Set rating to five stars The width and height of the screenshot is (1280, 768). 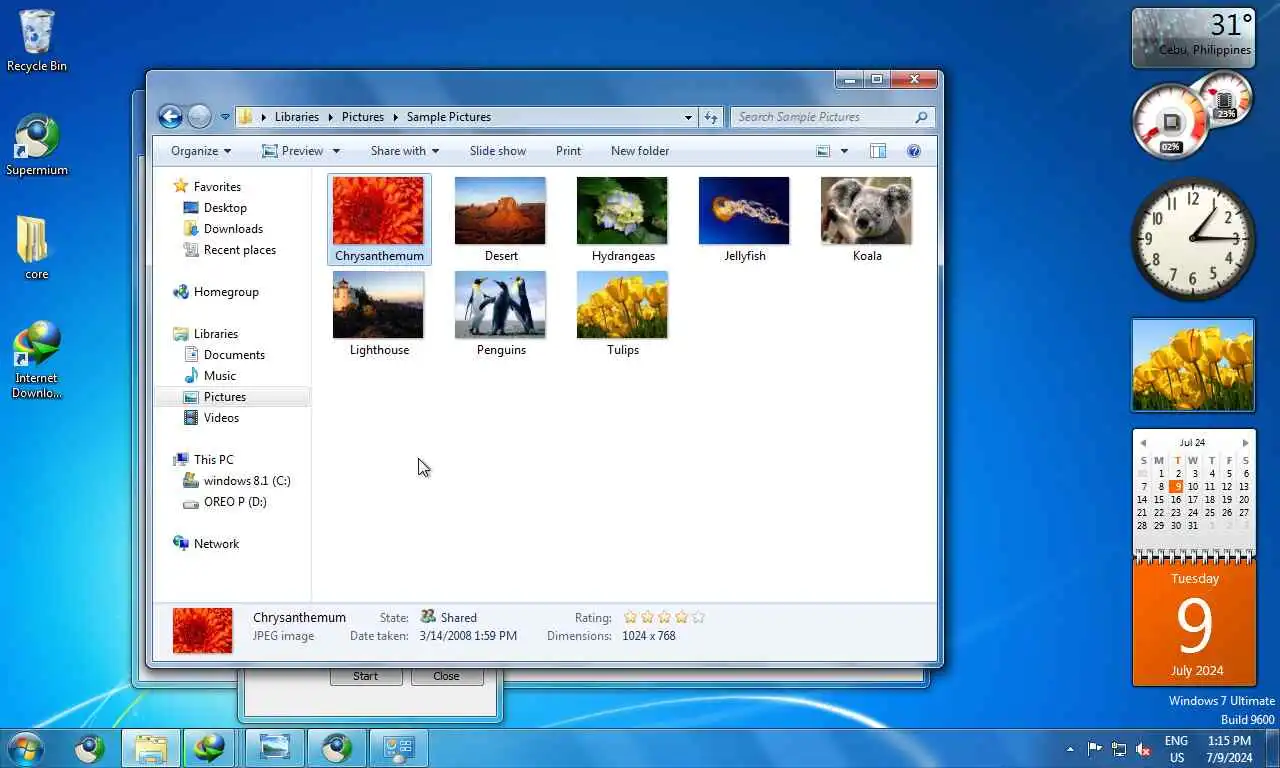click(x=698, y=617)
